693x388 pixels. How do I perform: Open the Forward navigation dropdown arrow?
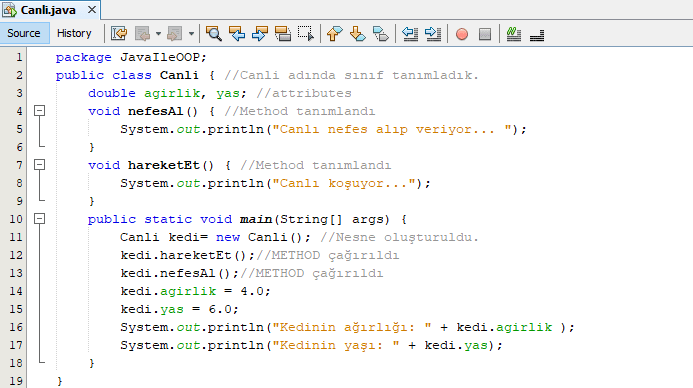coord(191,34)
